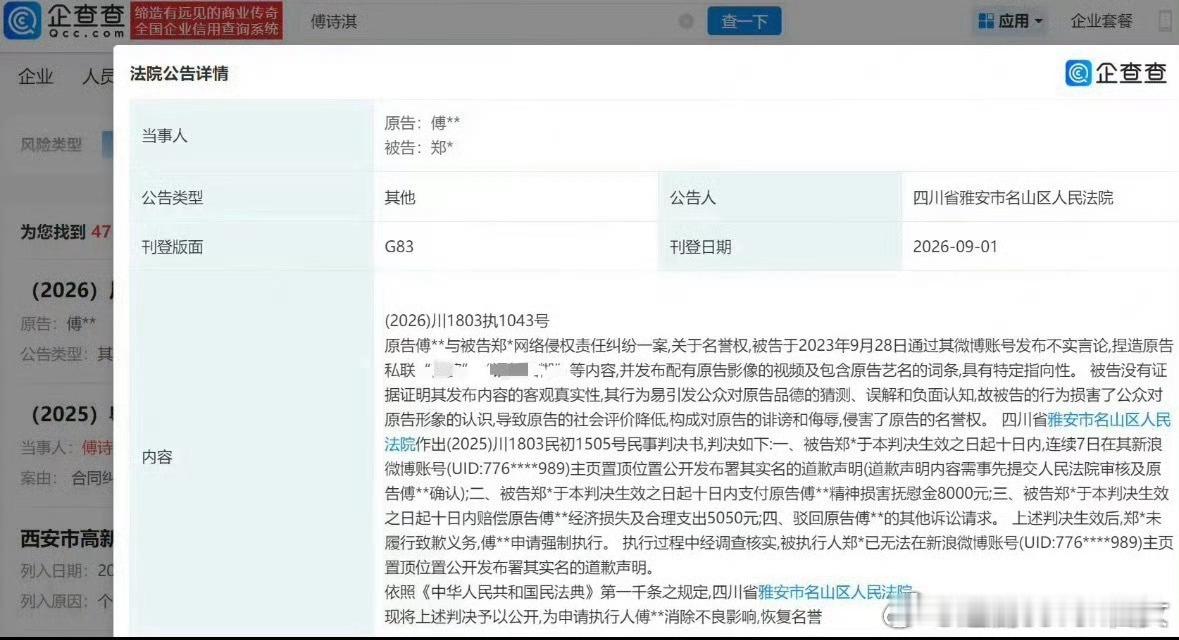Screen dimensions: 1179x640
Task: Click the case number (2026)川1803执1043号
Action: click(467, 321)
